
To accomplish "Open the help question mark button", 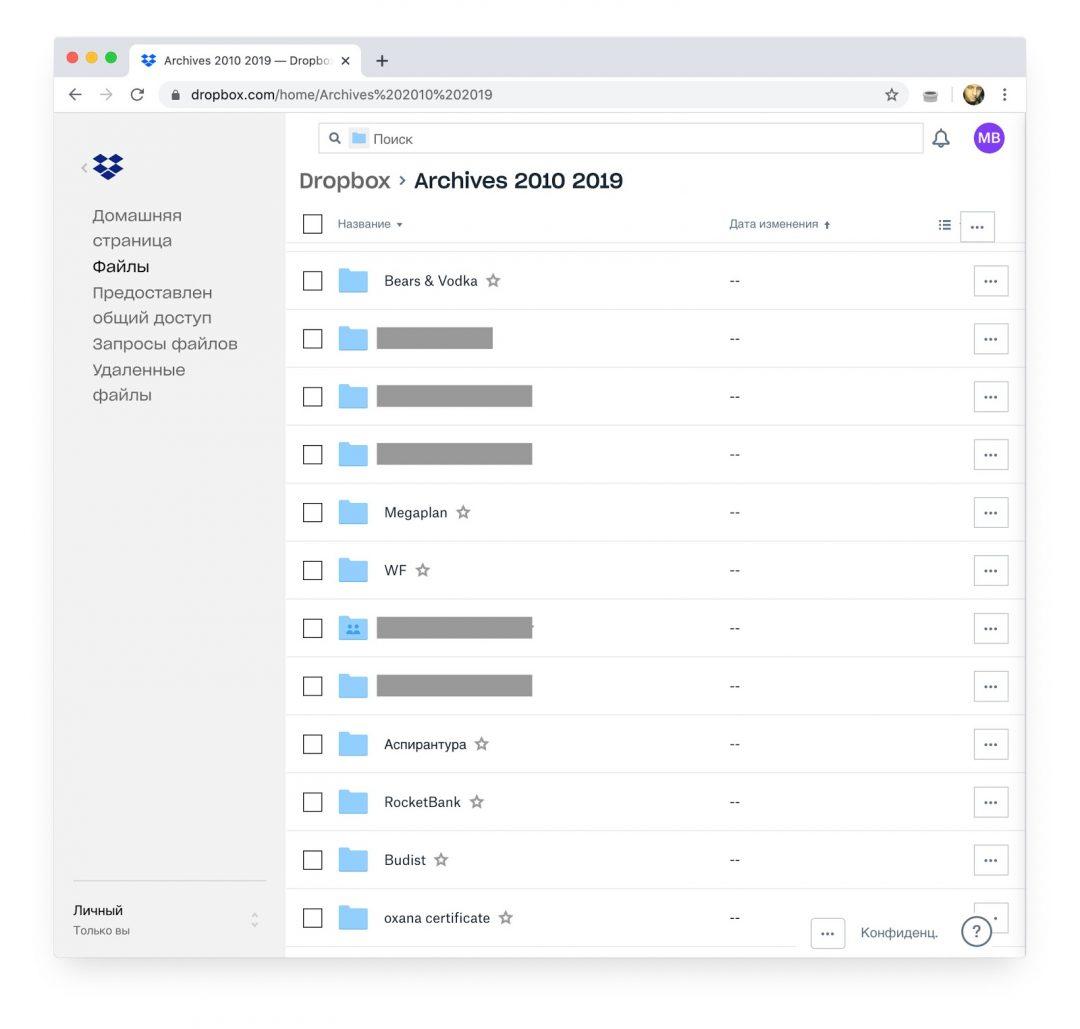I will point(976,932).
